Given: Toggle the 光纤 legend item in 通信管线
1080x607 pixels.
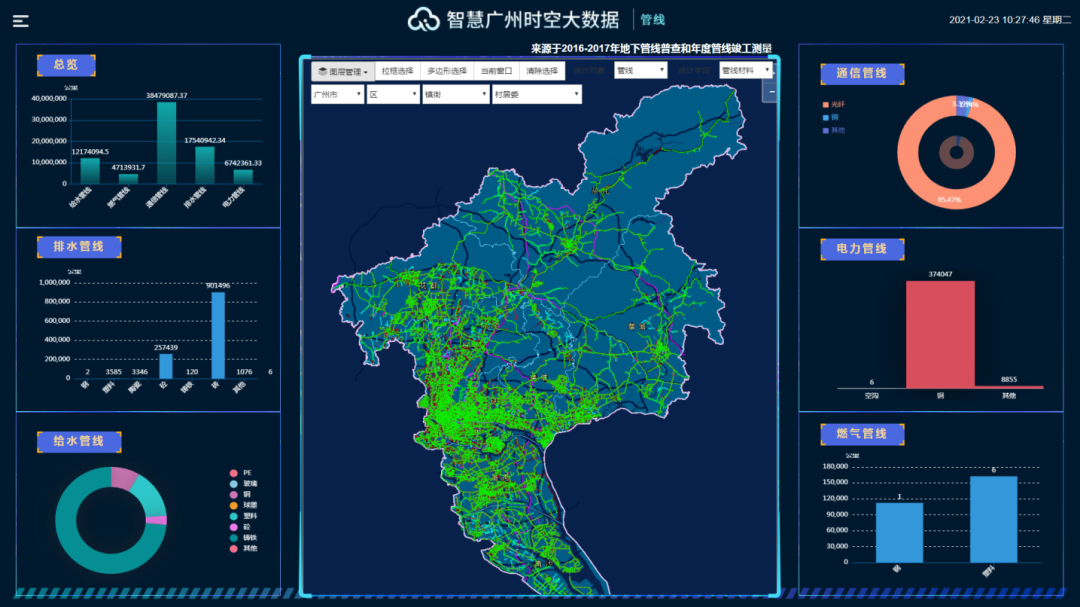Looking at the screenshot, I should 836,104.
